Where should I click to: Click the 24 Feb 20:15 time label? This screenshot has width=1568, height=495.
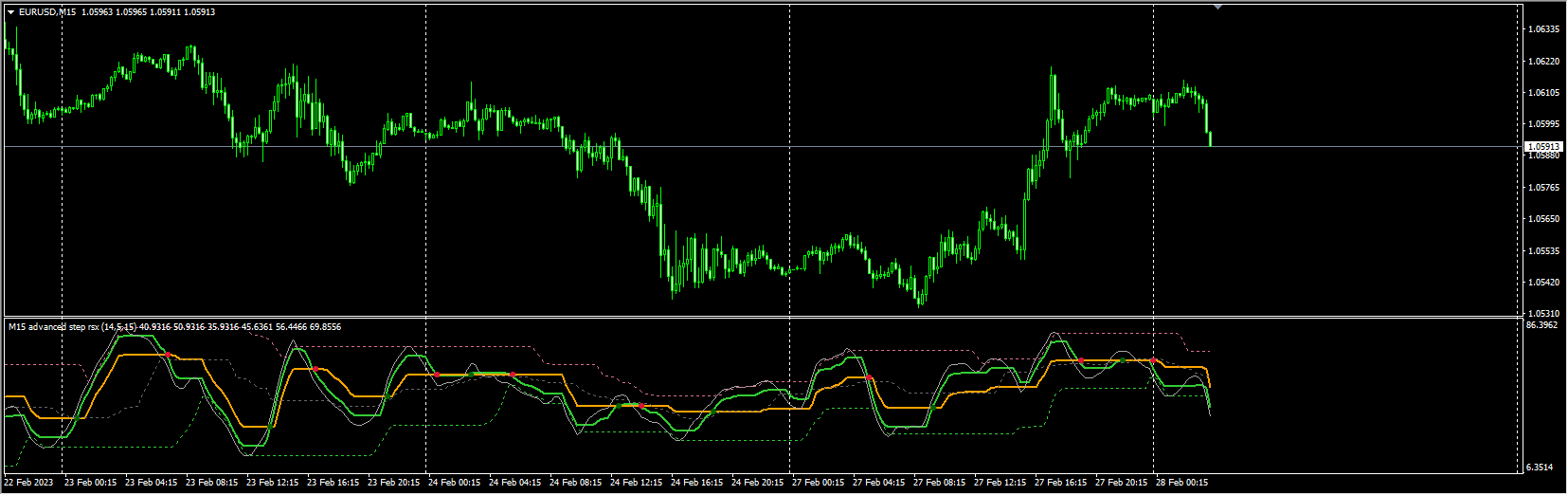[758, 483]
